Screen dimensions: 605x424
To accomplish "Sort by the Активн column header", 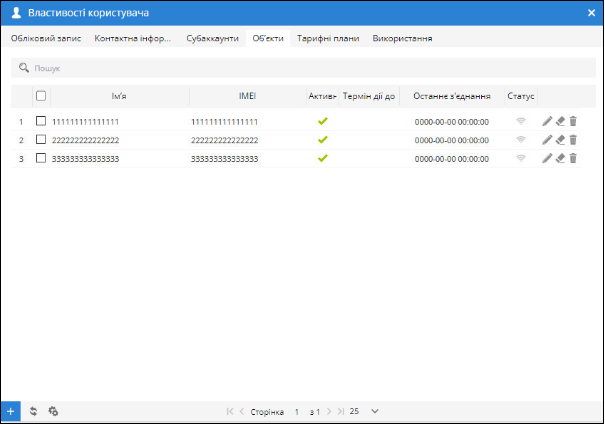I will (x=323, y=96).
